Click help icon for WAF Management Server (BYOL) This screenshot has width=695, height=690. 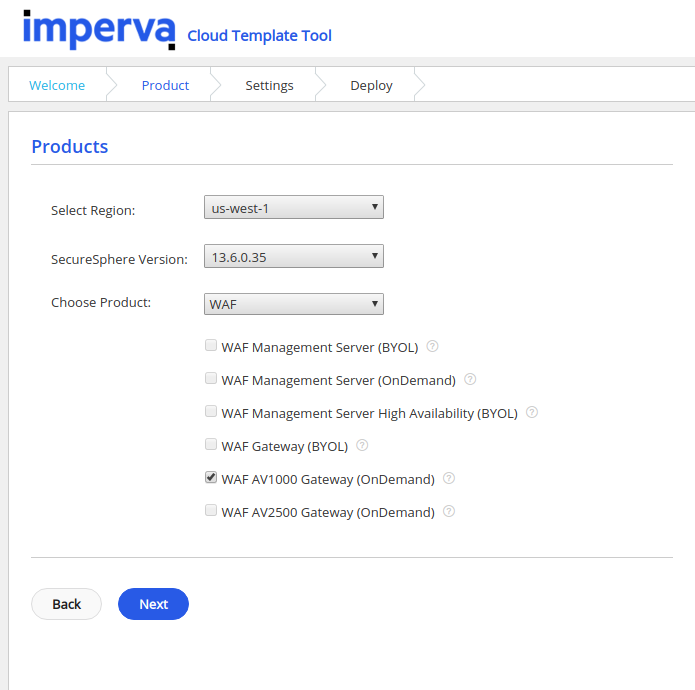click(x=433, y=347)
